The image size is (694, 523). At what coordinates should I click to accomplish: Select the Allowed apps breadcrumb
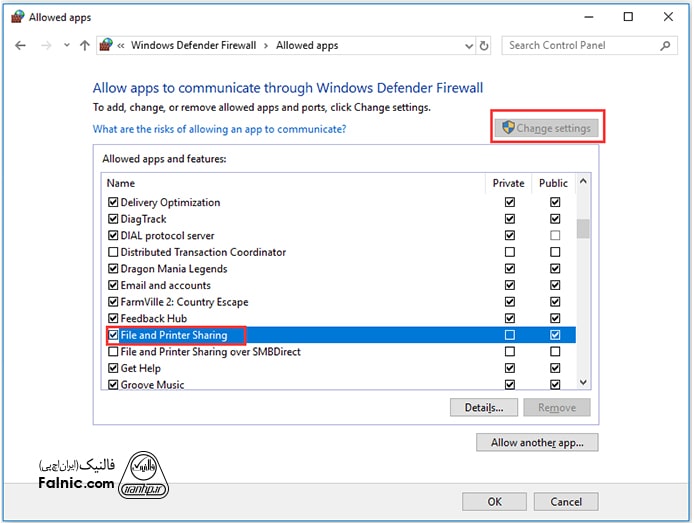pos(307,46)
